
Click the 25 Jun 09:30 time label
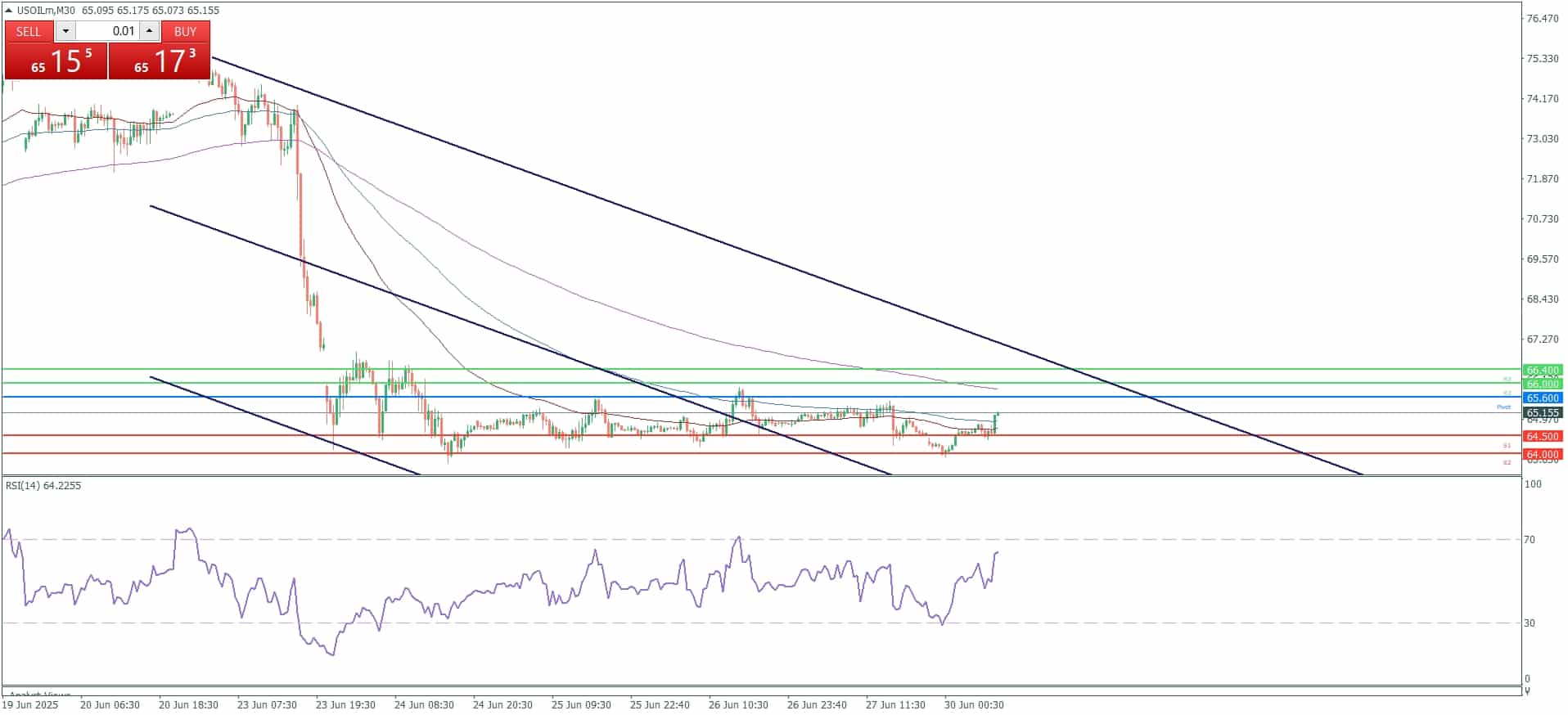pos(581,704)
